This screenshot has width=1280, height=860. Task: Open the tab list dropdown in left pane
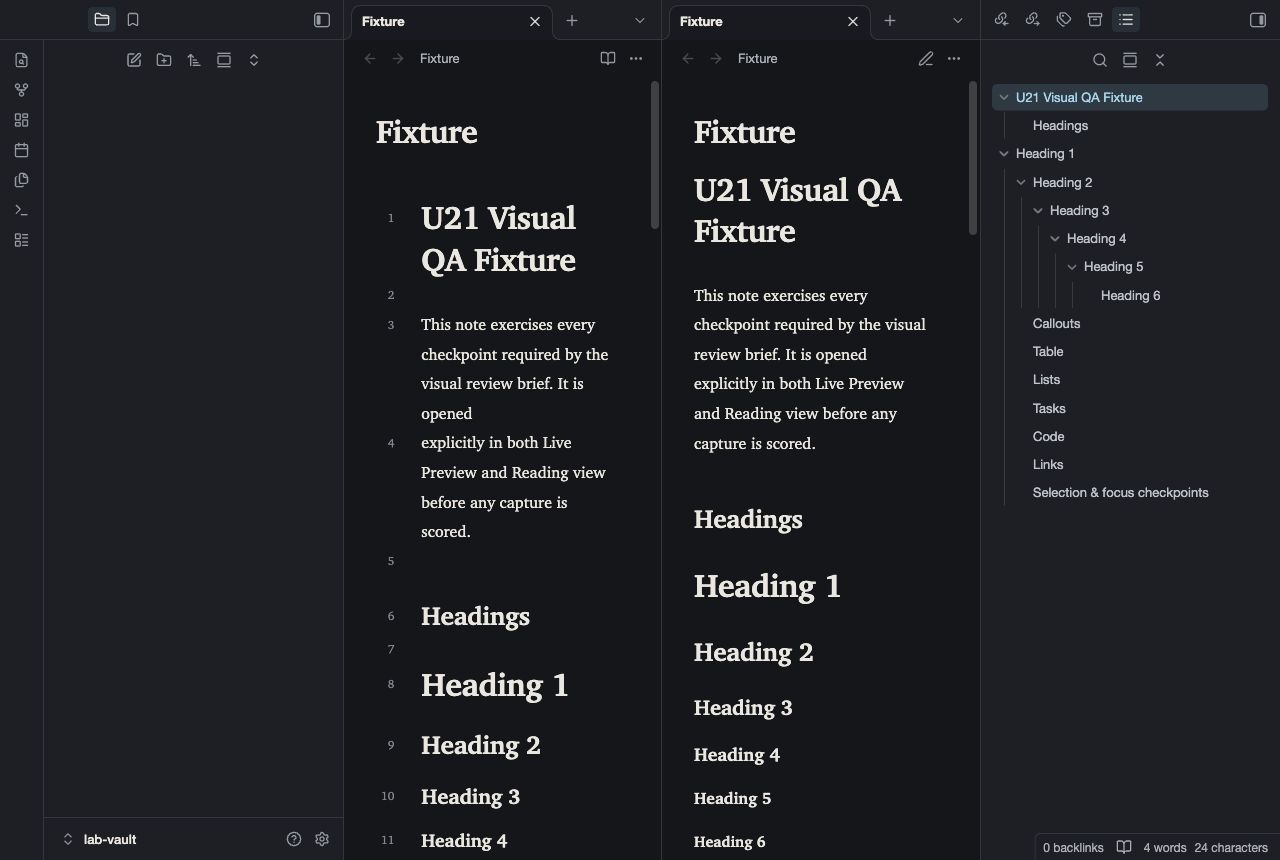point(640,20)
